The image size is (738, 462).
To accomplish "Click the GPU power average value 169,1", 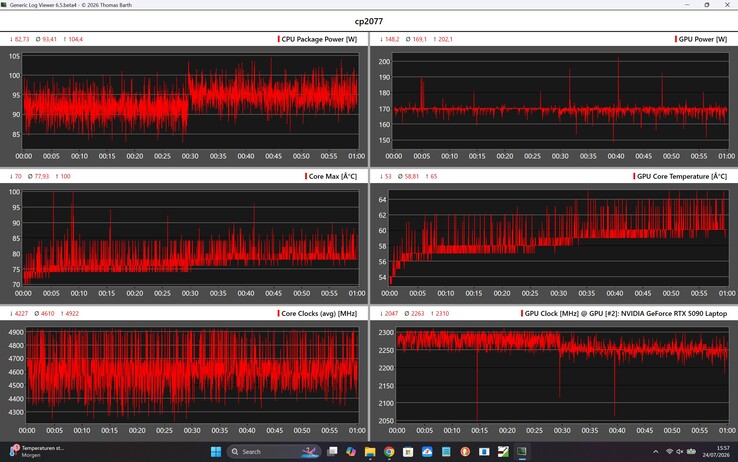I will (419, 39).
